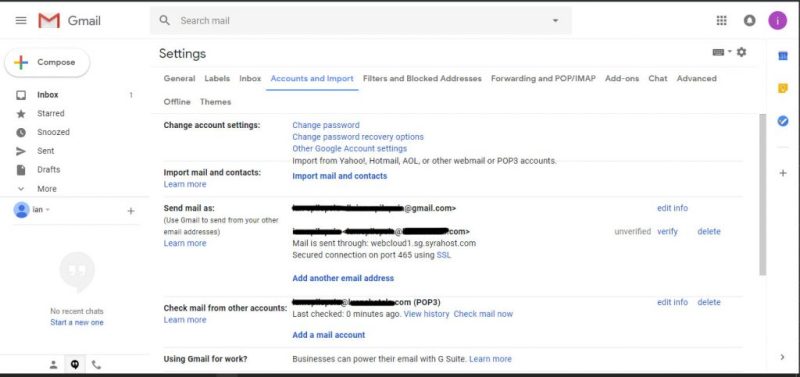800x377 pixels.
Task: Click the Compose plus button
Action: click(47, 62)
